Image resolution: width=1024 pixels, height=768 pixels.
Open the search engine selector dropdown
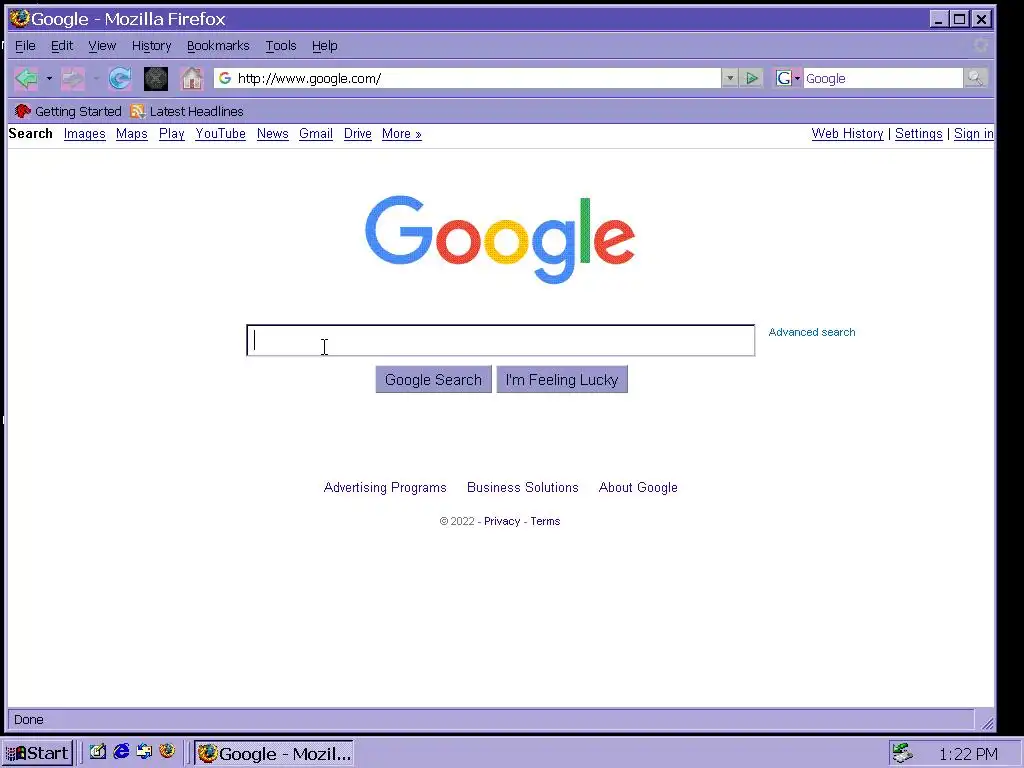[x=788, y=78]
